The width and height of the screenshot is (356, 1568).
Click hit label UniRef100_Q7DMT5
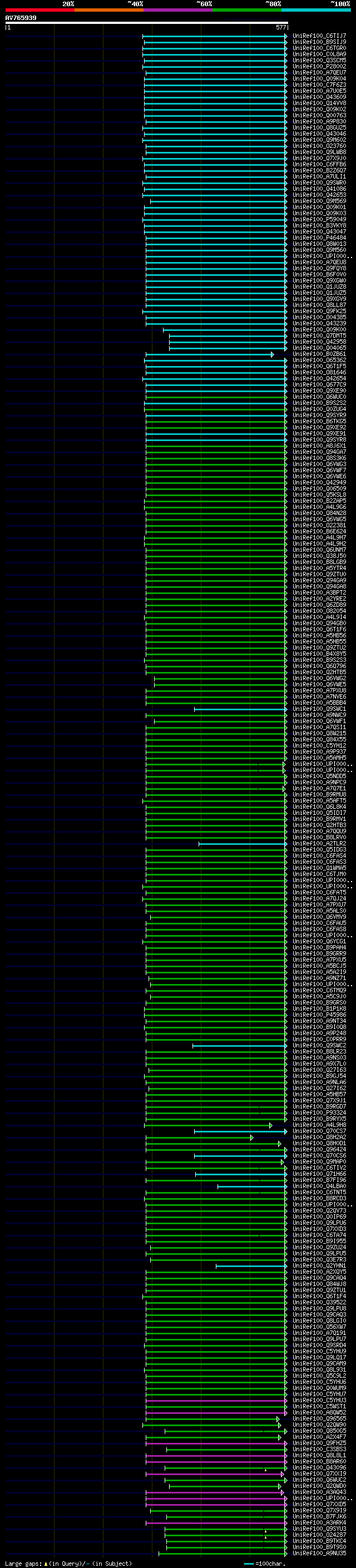(x=319, y=336)
